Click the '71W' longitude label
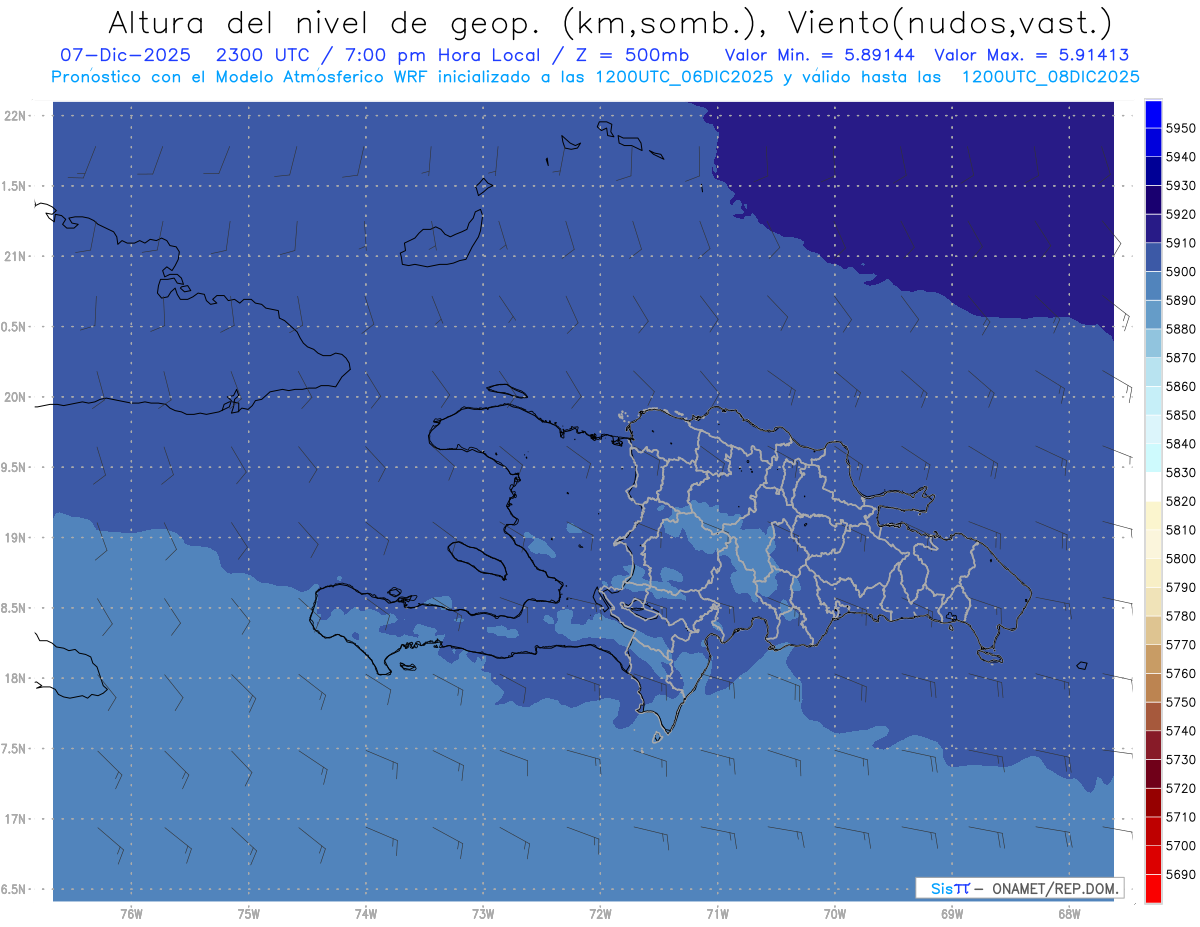Viewport: 1200px width, 927px height. point(718,914)
